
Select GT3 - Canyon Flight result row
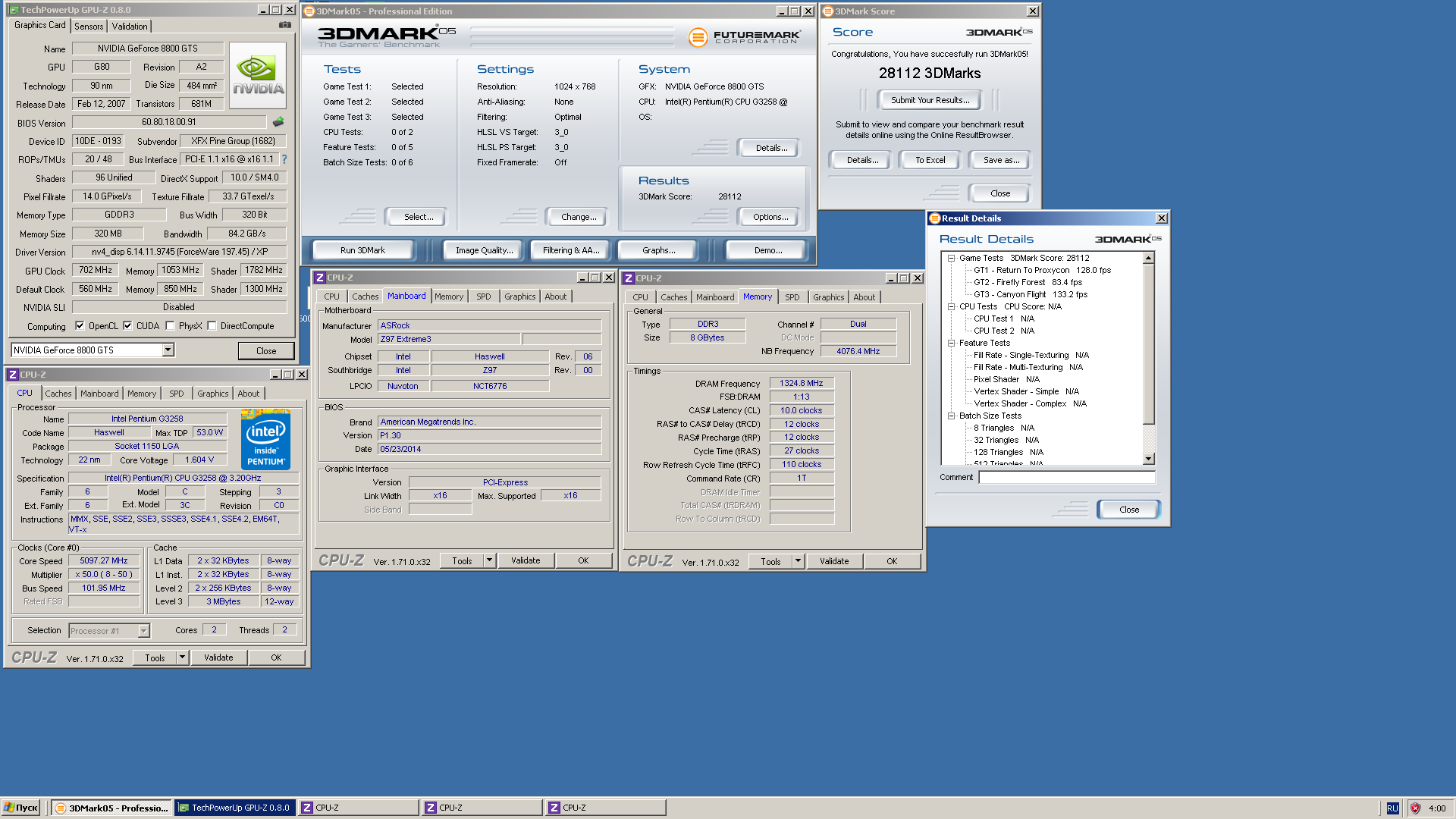tap(1030, 294)
